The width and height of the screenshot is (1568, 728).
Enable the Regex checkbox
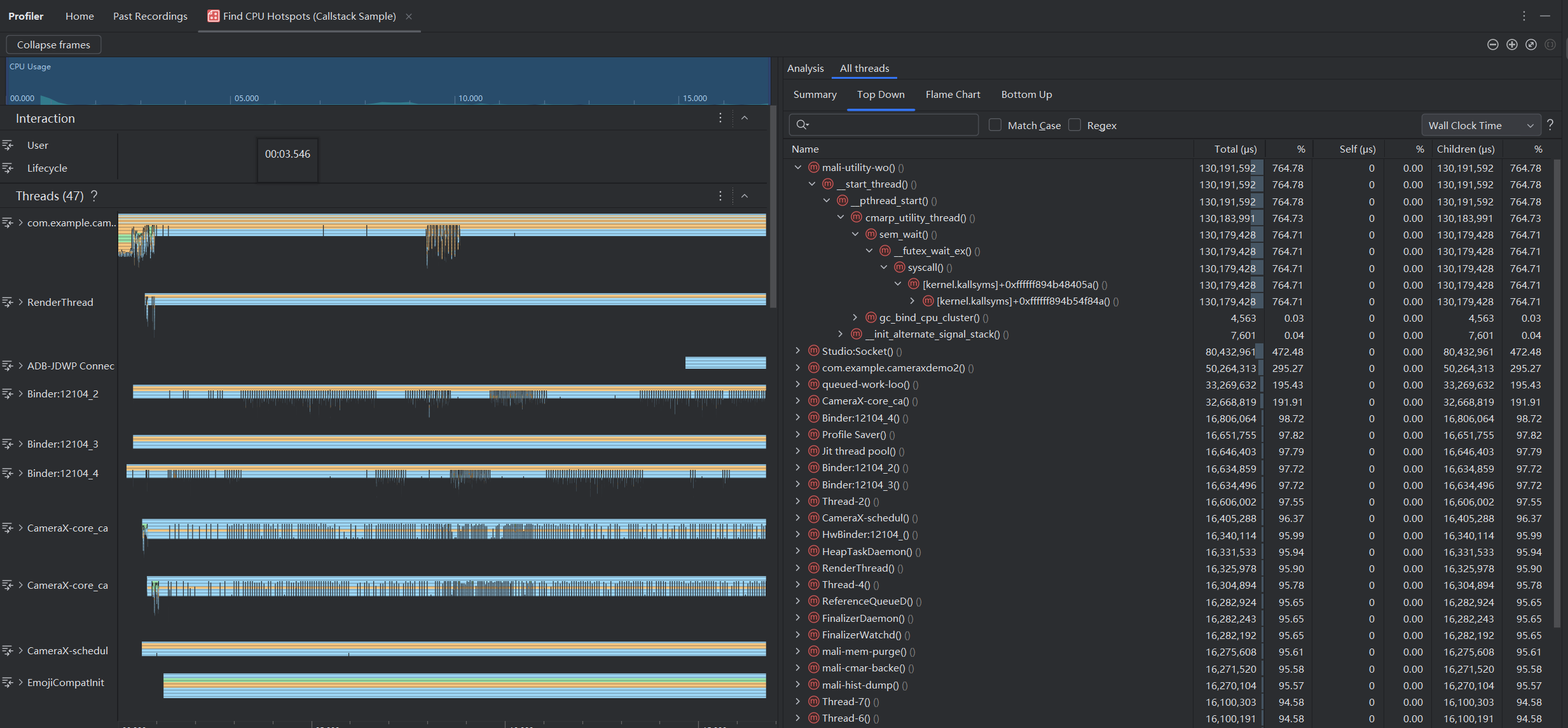click(1075, 125)
